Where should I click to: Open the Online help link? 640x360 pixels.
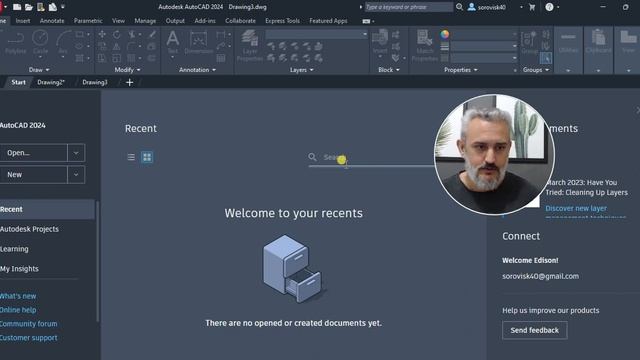pos(18,310)
